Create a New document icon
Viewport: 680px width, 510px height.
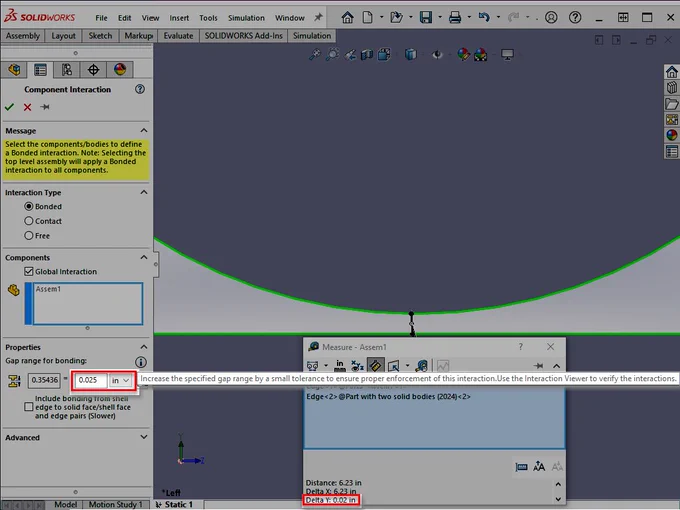[x=368, y=17]
